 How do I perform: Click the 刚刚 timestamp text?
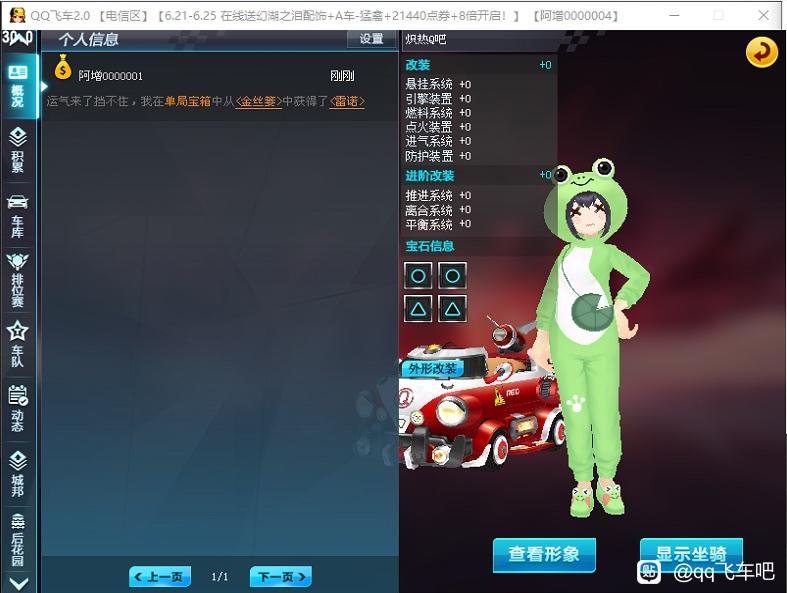tap(342, 76)
